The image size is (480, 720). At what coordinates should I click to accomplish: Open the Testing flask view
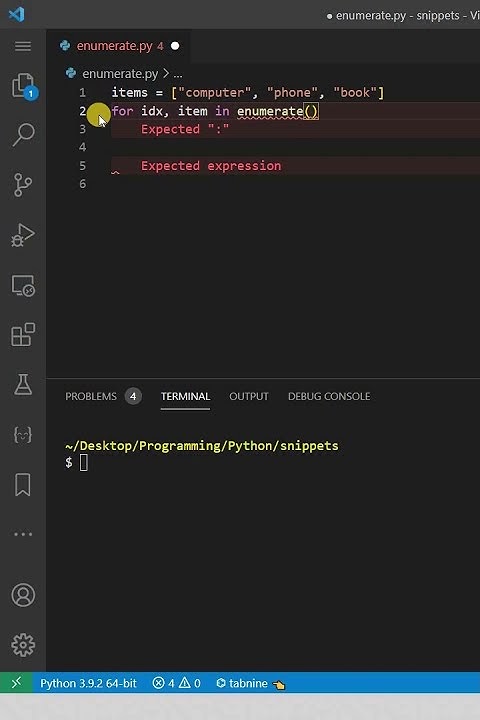[x=23, y=384]
